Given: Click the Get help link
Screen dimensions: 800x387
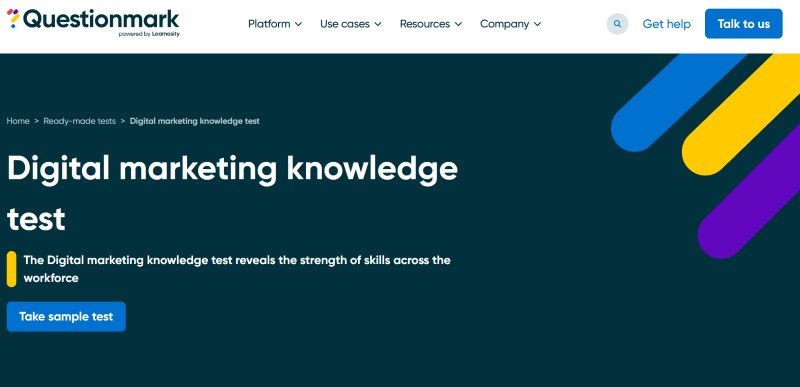Looking at the screenshot, I should click(x=666, y=24).
